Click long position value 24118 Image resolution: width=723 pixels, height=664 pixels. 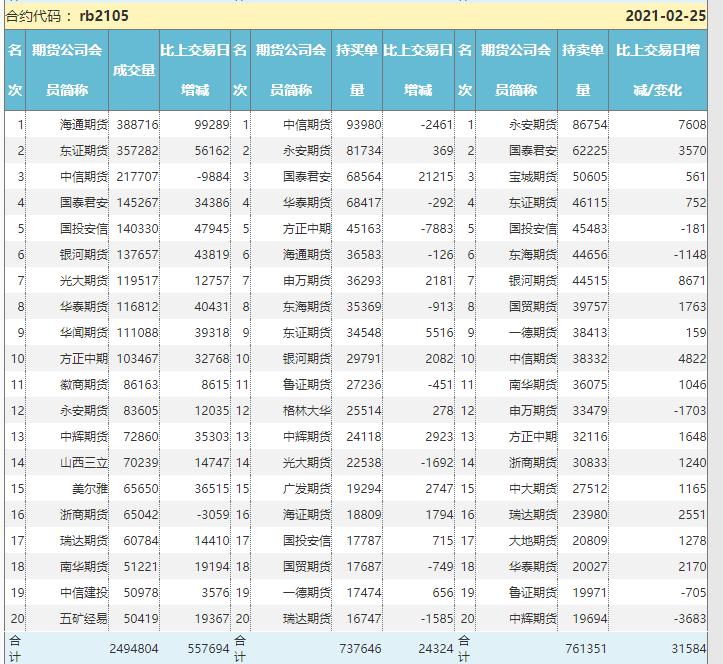click(364, 437)
